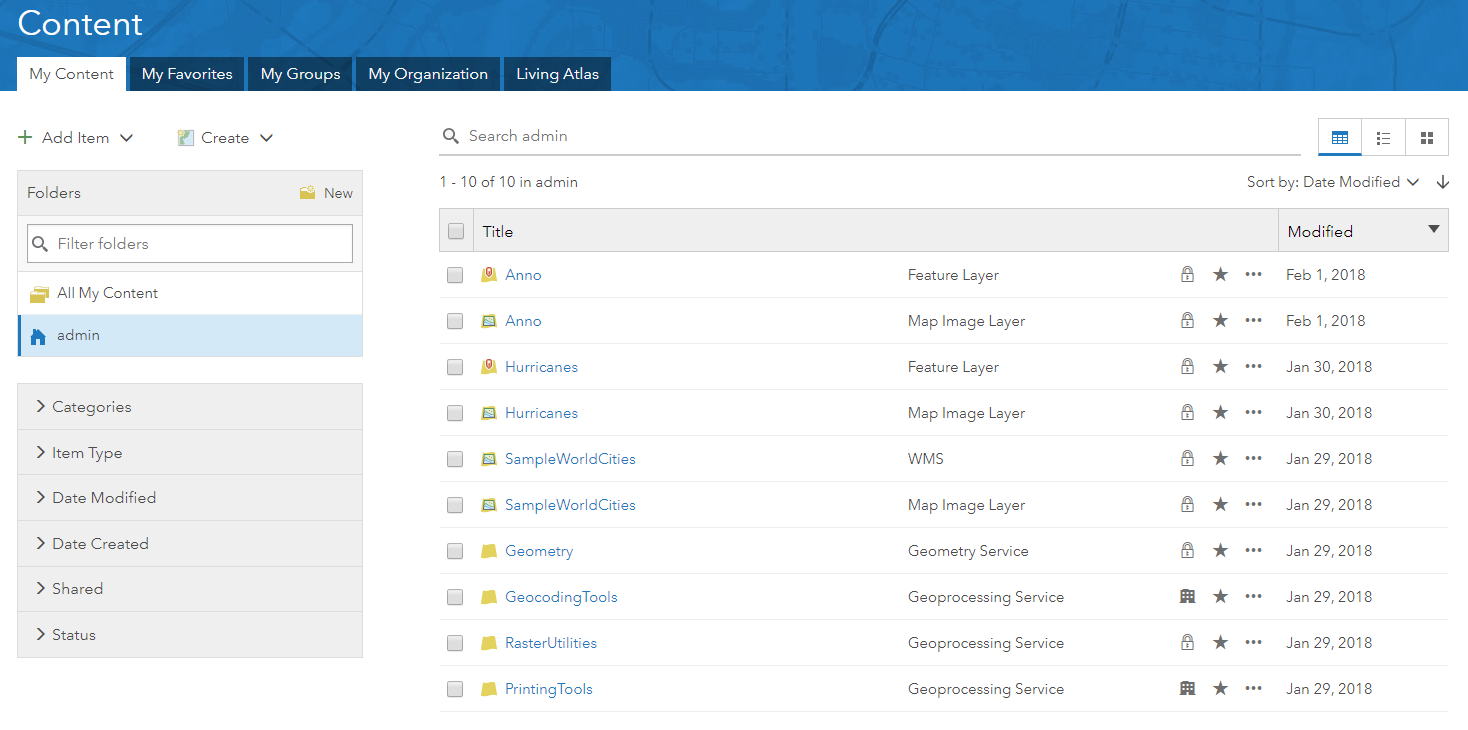Screen dimensions: 1468x730
Task: Open the Anno Feature Layer link
Action: [523, 275]
